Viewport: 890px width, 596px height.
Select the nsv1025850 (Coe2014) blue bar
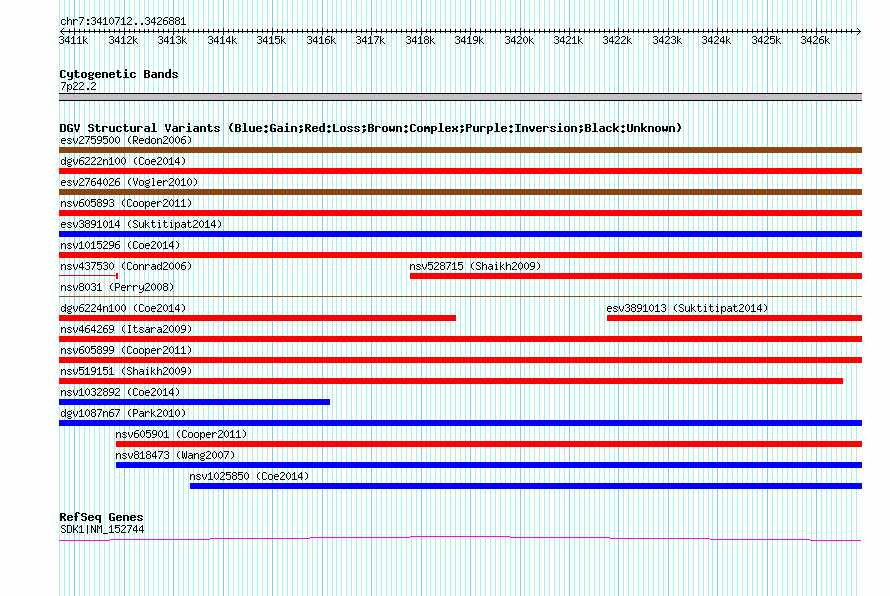tap(526, 486)
